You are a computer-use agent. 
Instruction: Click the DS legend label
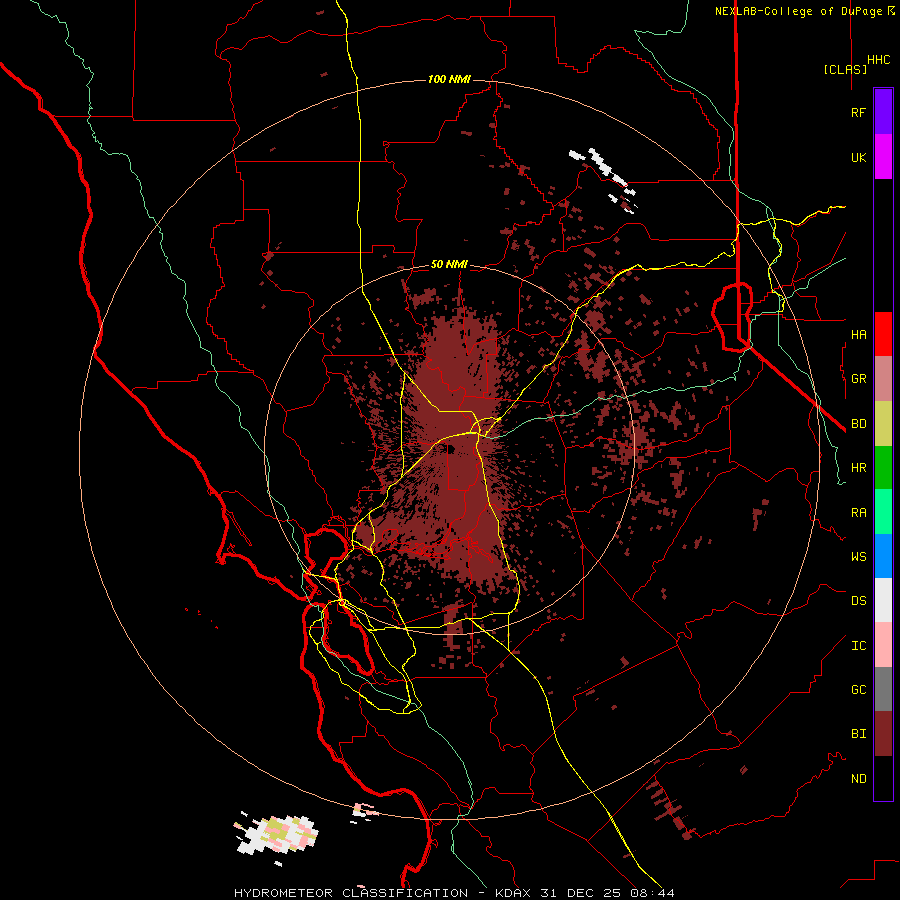858,601
